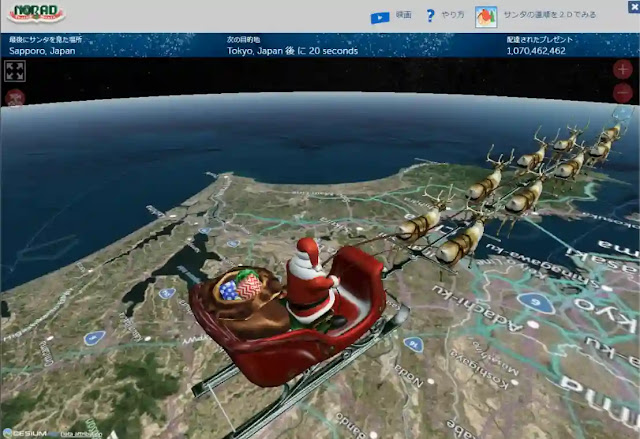
Task: Open the question mark help icon
Action: click(430, 16)
